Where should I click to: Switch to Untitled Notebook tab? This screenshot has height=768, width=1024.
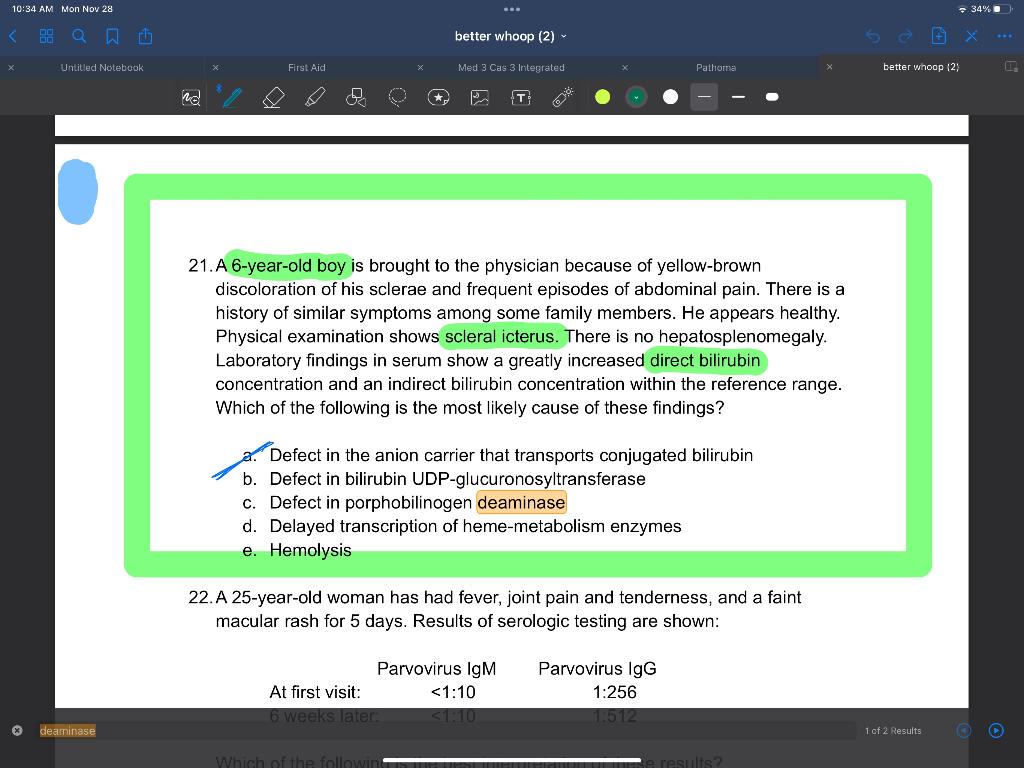point(102,67)
